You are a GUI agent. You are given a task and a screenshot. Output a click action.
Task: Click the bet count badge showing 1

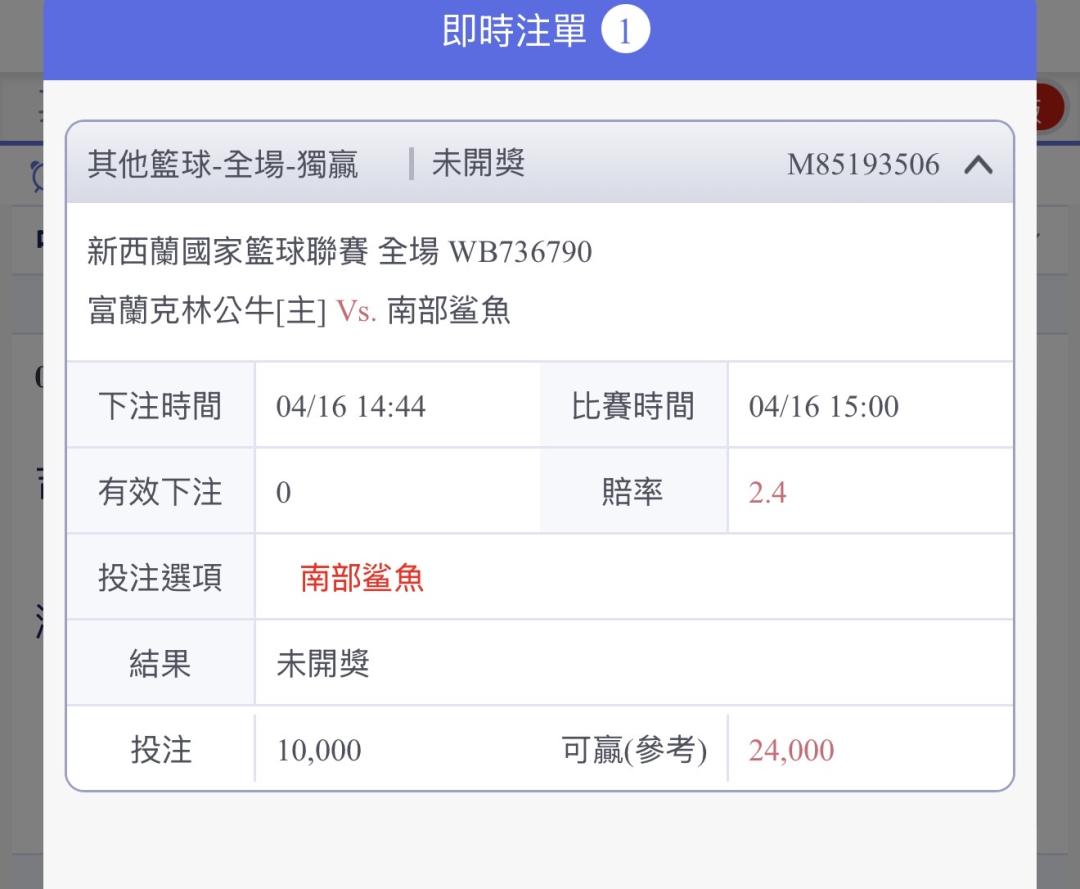coord(625,32)
